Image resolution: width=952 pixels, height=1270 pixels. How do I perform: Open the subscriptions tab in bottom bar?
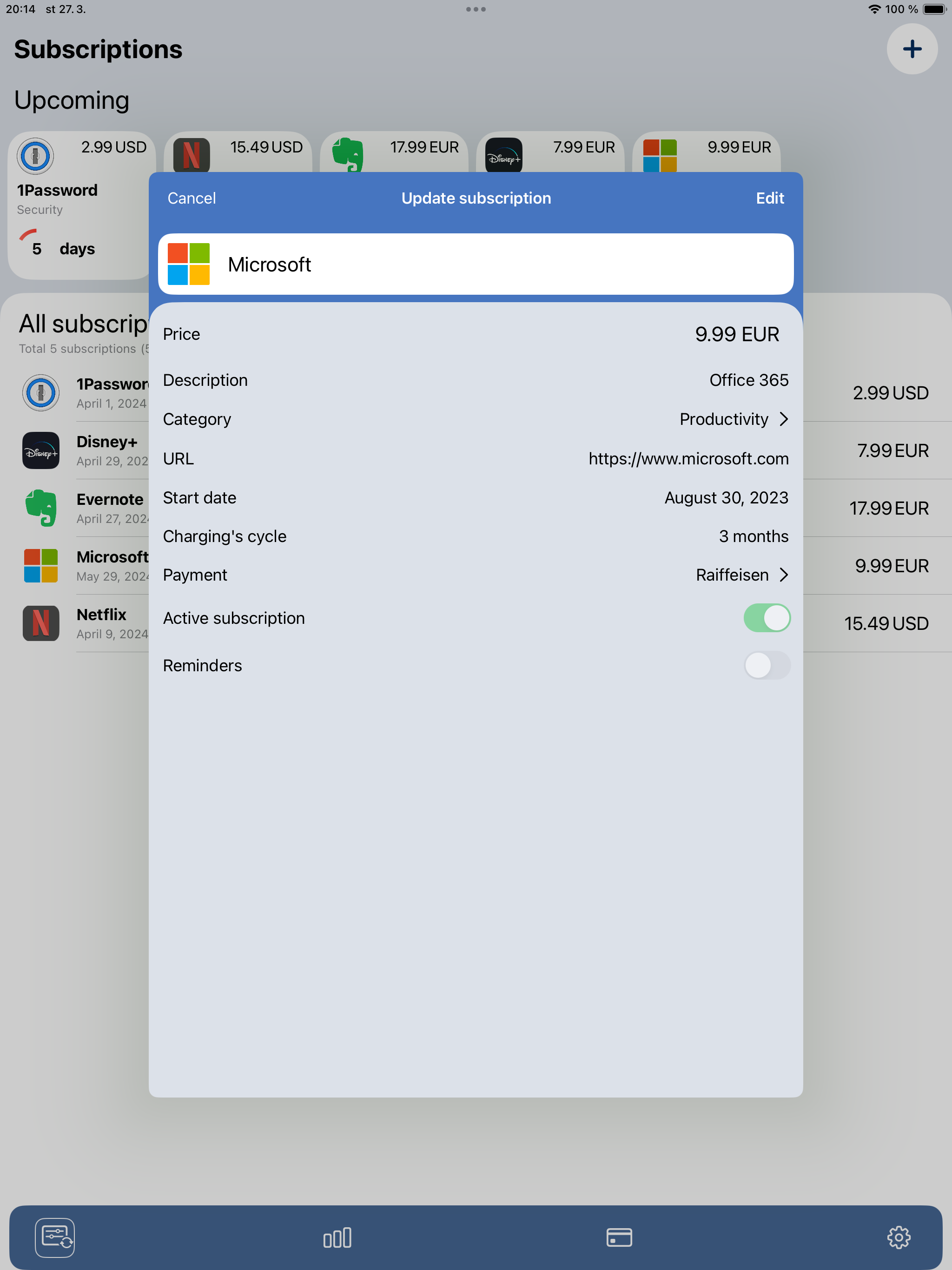[55, 1237]
